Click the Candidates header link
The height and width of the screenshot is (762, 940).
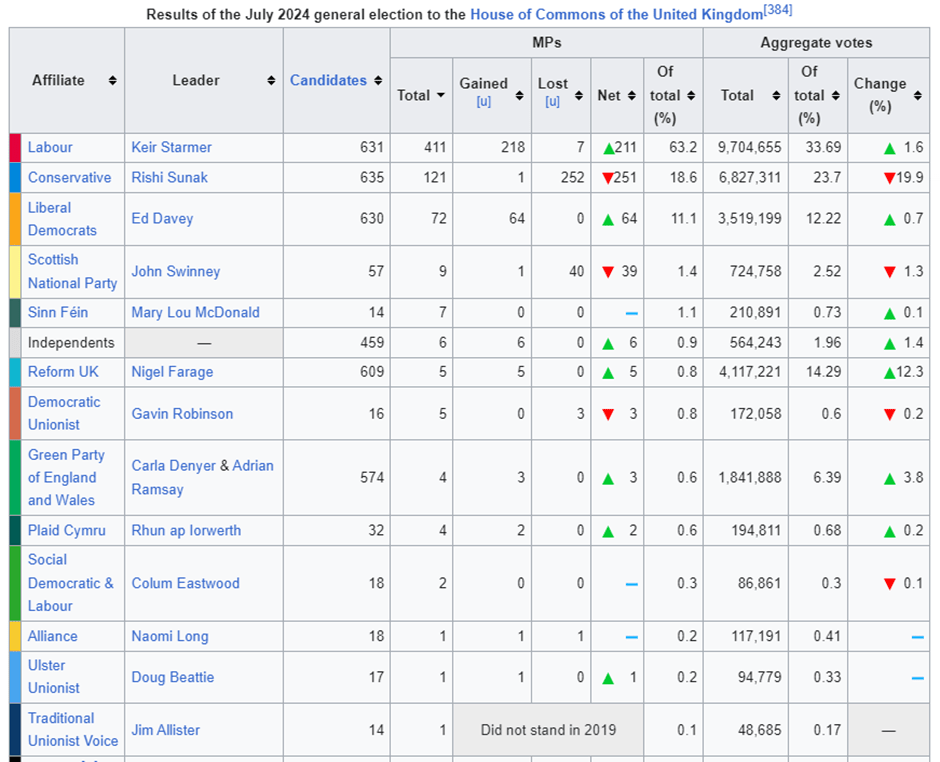328,80
